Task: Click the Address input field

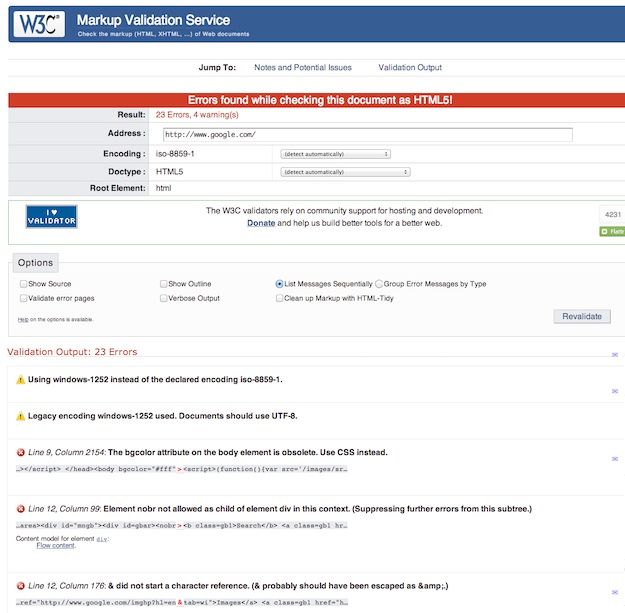Action: point(368,135)
